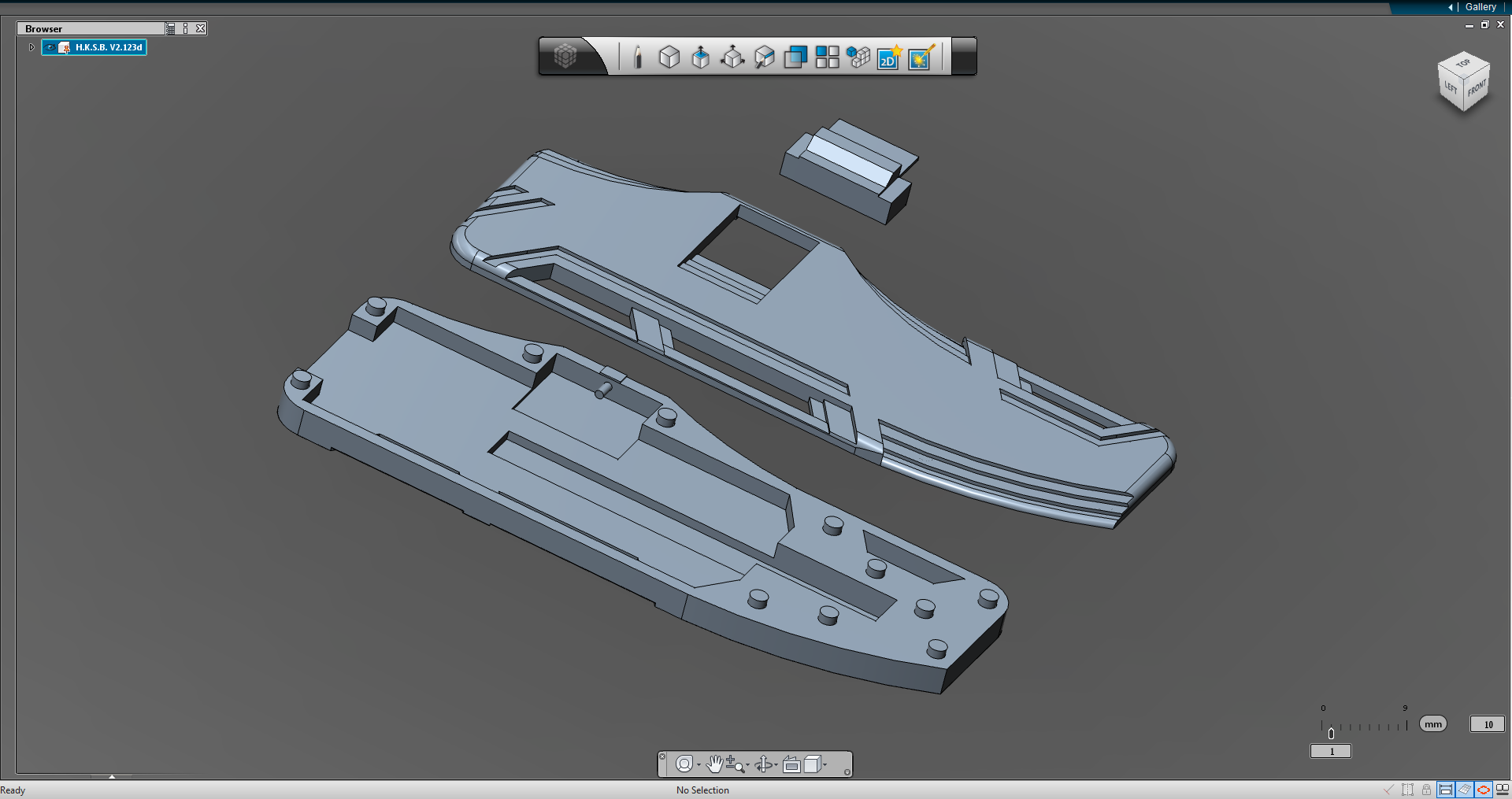Expand the bottom panel arrow handle
This screenshot has width=1512, height=799.
112,777
